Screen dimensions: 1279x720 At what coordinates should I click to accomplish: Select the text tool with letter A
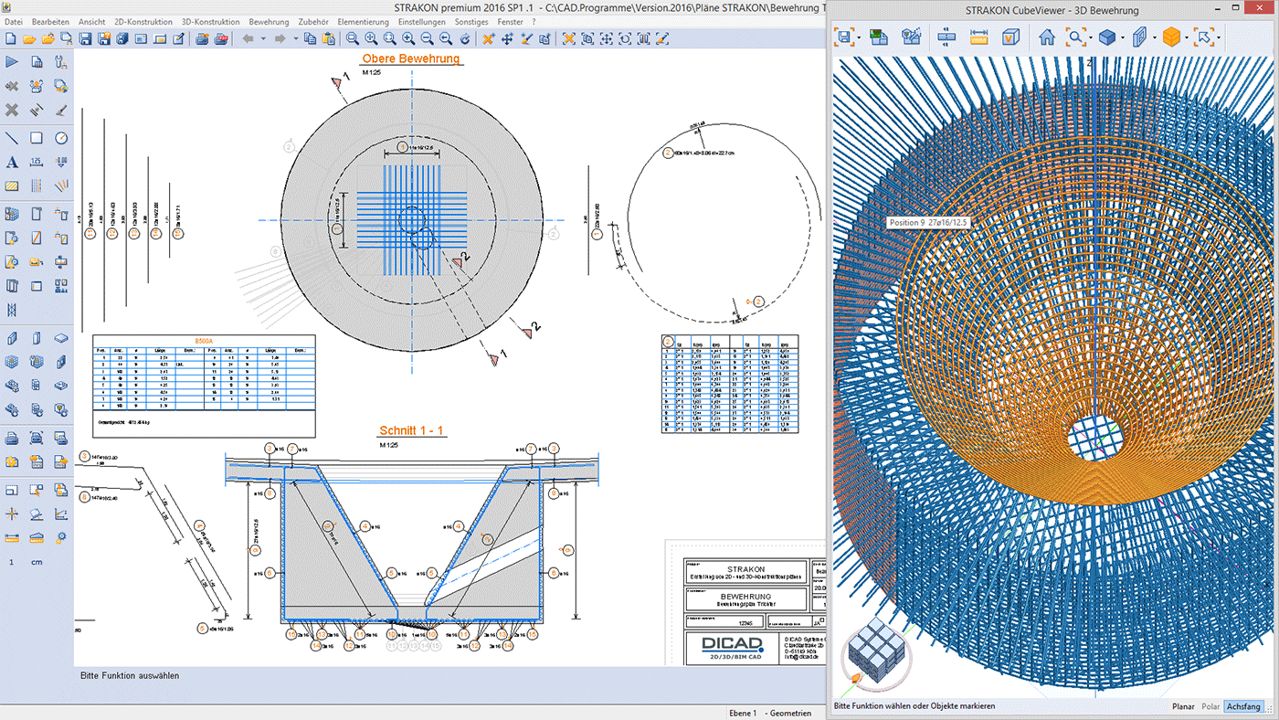click(12, 162)
